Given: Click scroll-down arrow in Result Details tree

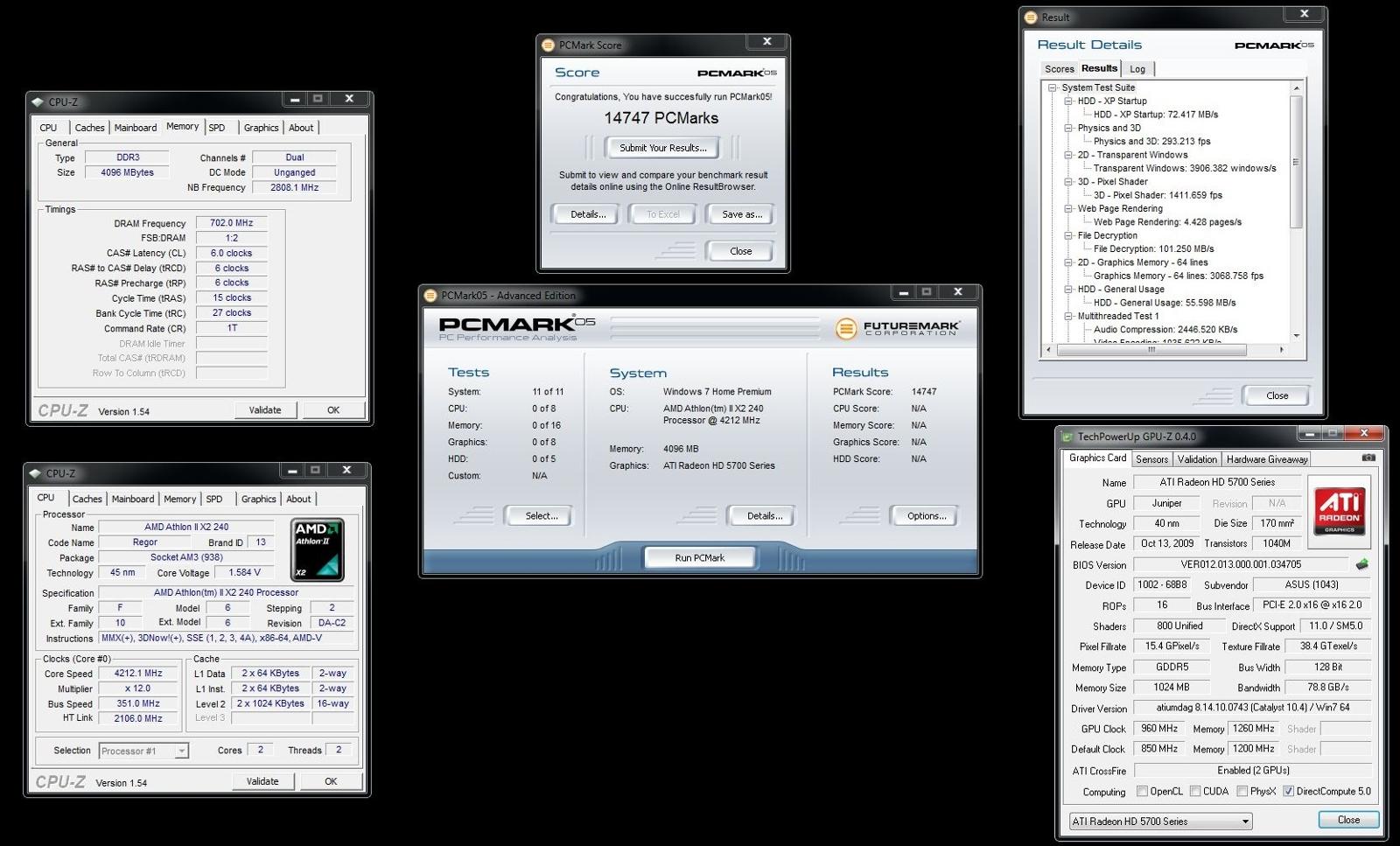Looking at the screenshot, I should [x=1297, y=336].
